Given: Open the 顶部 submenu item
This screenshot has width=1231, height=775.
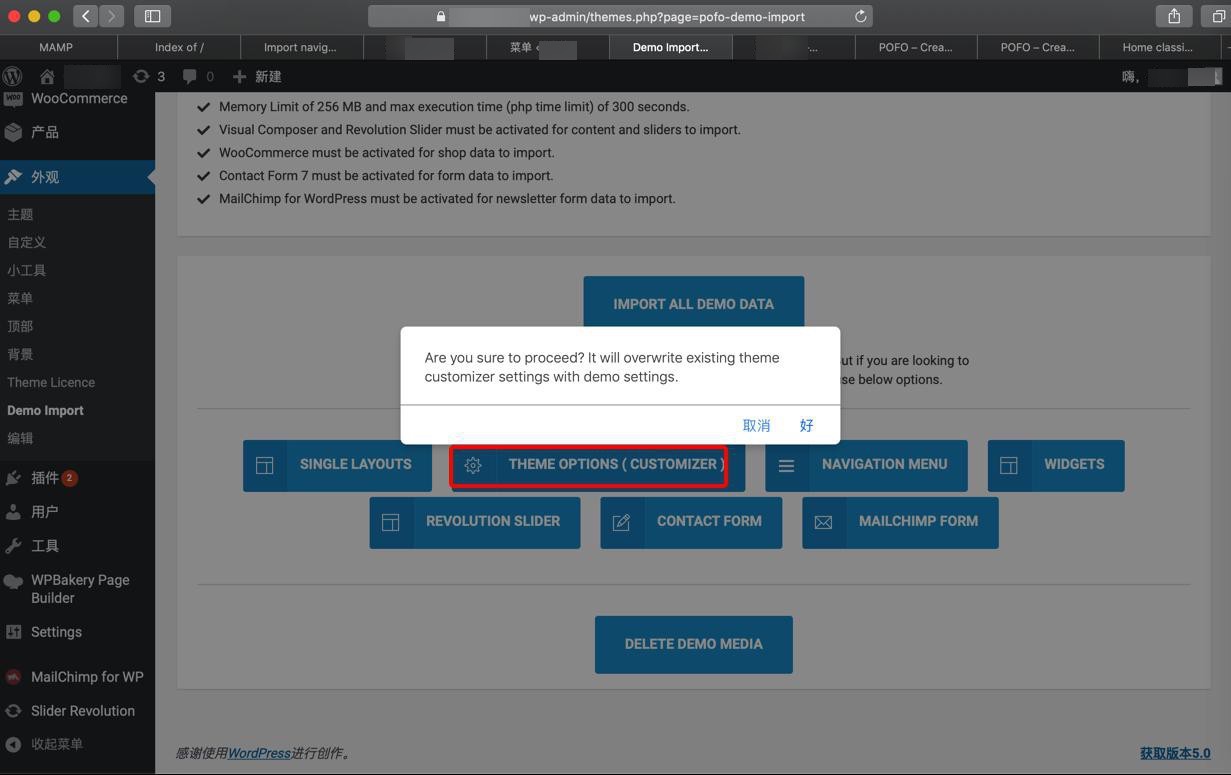Looking at the screenshot, I should (x=20, y=326).
